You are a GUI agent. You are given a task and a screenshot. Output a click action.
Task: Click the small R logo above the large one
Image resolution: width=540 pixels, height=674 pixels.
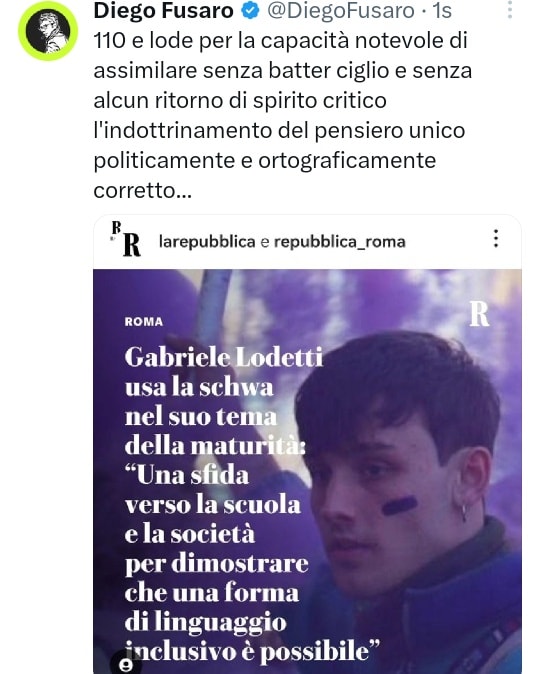116,227
